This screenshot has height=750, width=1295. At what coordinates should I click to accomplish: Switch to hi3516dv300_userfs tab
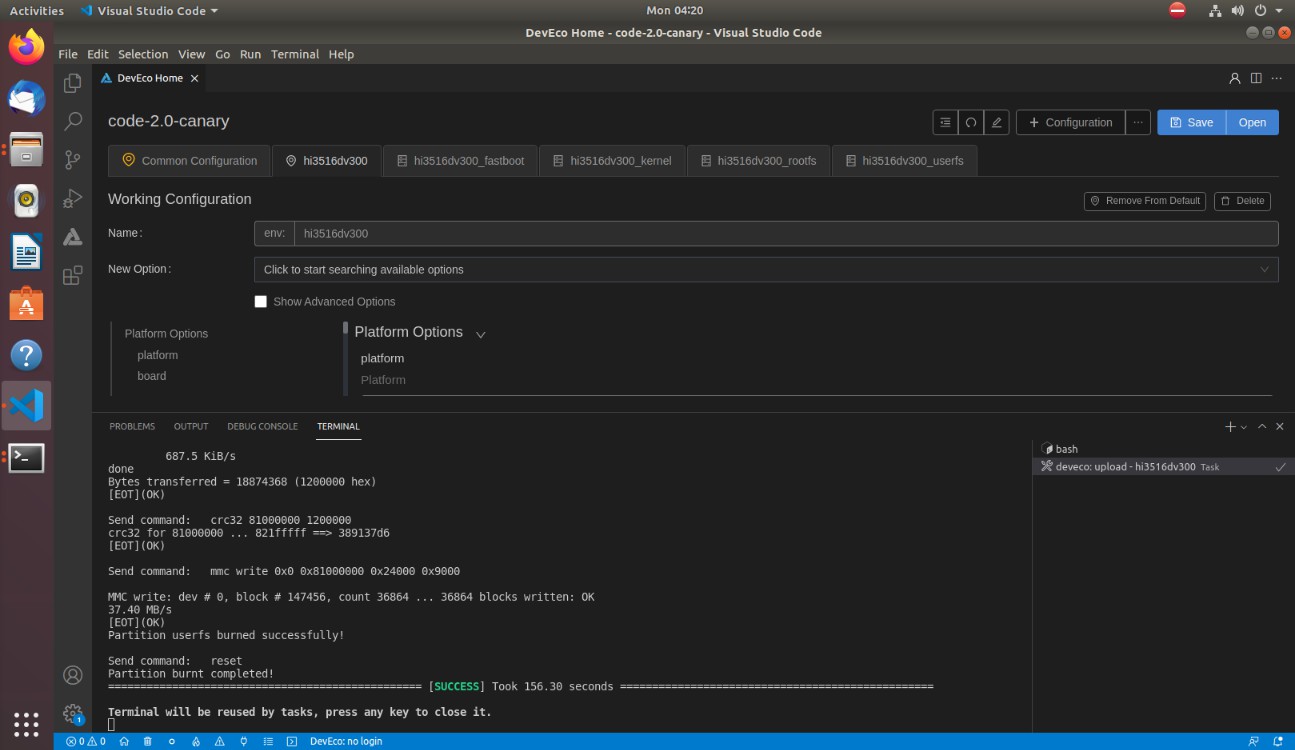pyautogui.click(x=904, y=160)
